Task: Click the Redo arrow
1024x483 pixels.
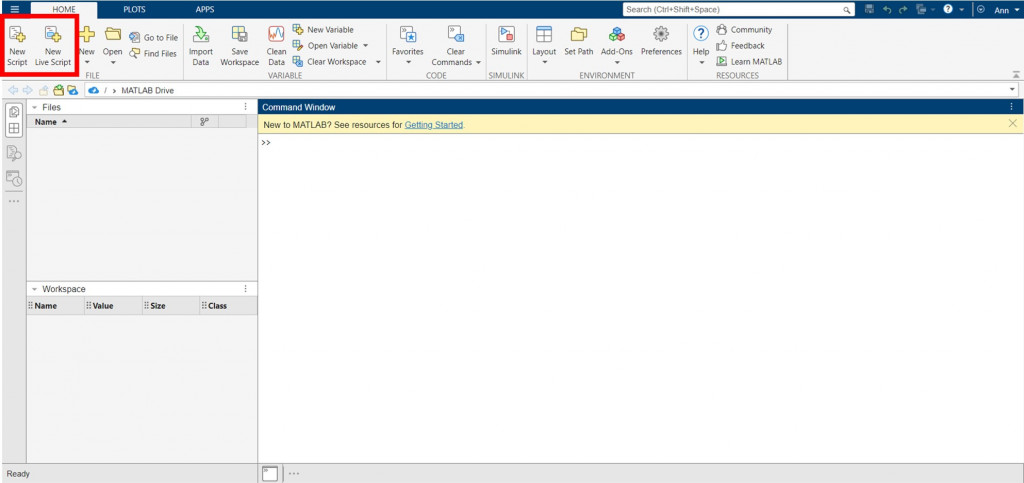Action: point(903,10)
